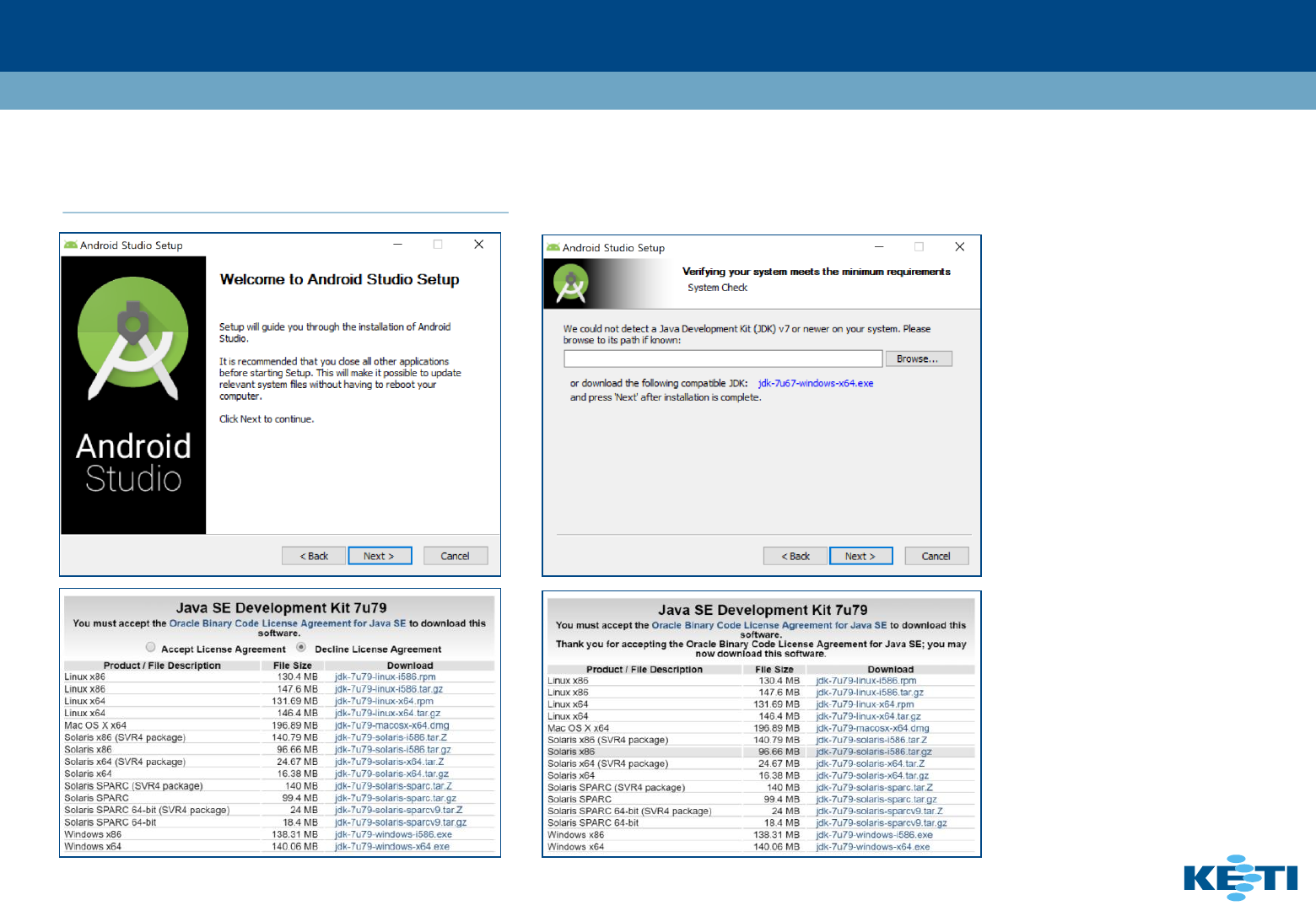Viewport: 1316px width, 911px height.
Task: Click Back in the Welcome setup window
Action: coord(314,556)
